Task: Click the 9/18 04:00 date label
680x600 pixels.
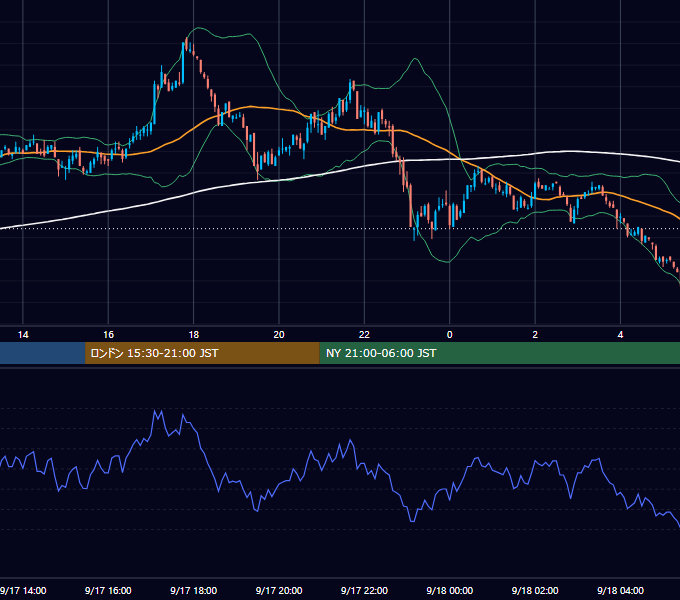Action: (x=621, y=590)
